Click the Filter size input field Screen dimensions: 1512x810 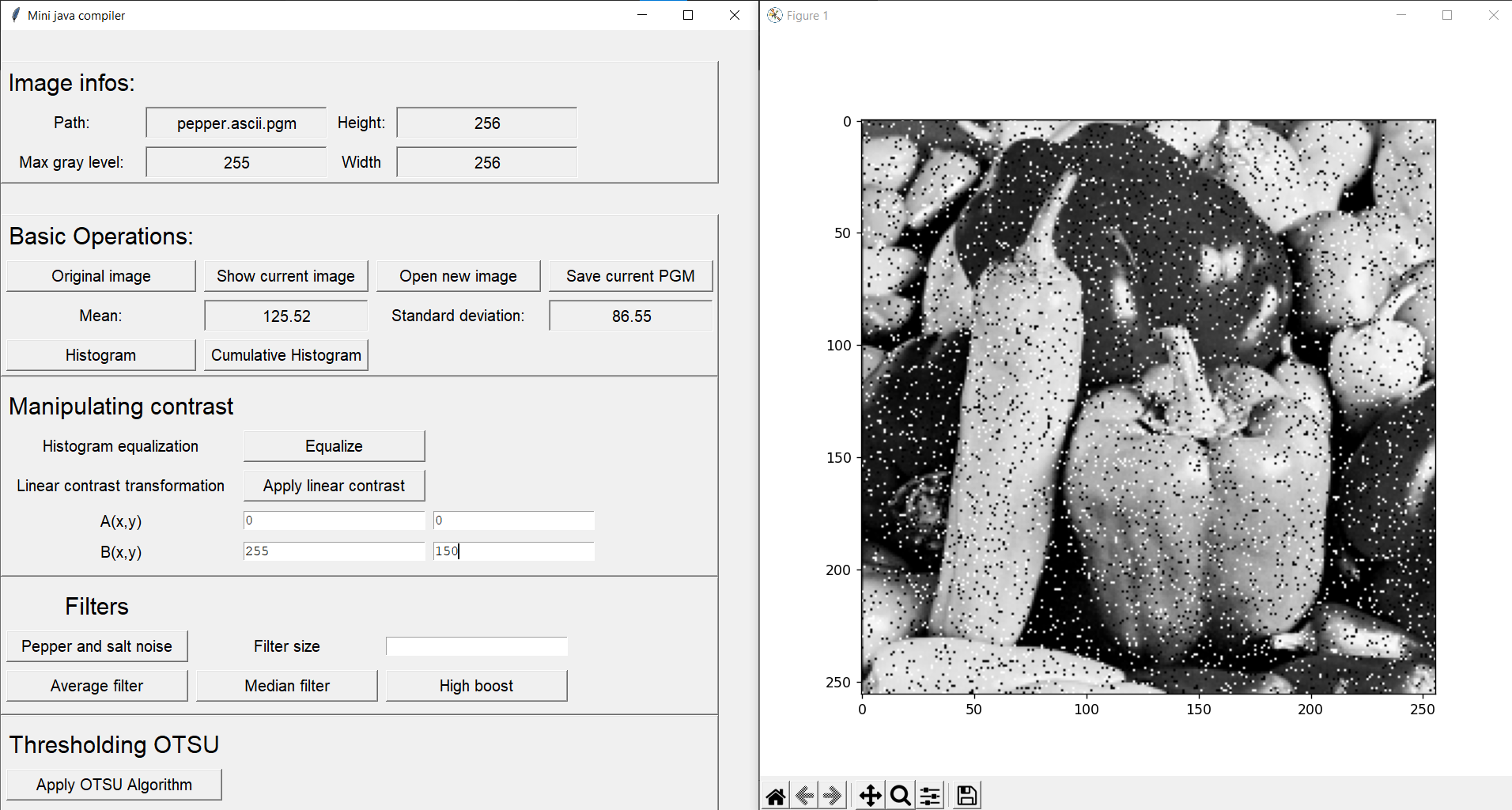(476, 645)
